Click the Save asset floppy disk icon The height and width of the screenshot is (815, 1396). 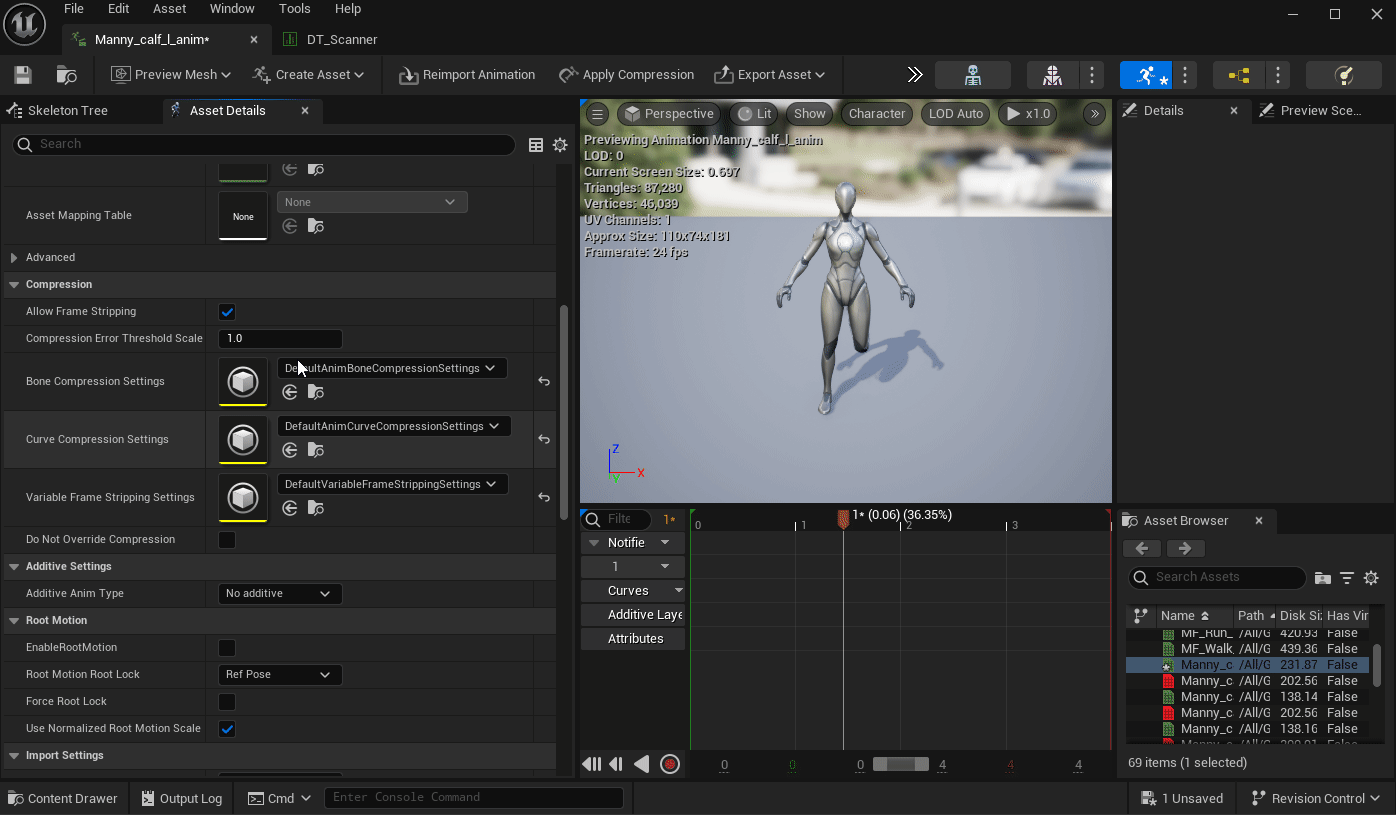(x=23, y=75)
